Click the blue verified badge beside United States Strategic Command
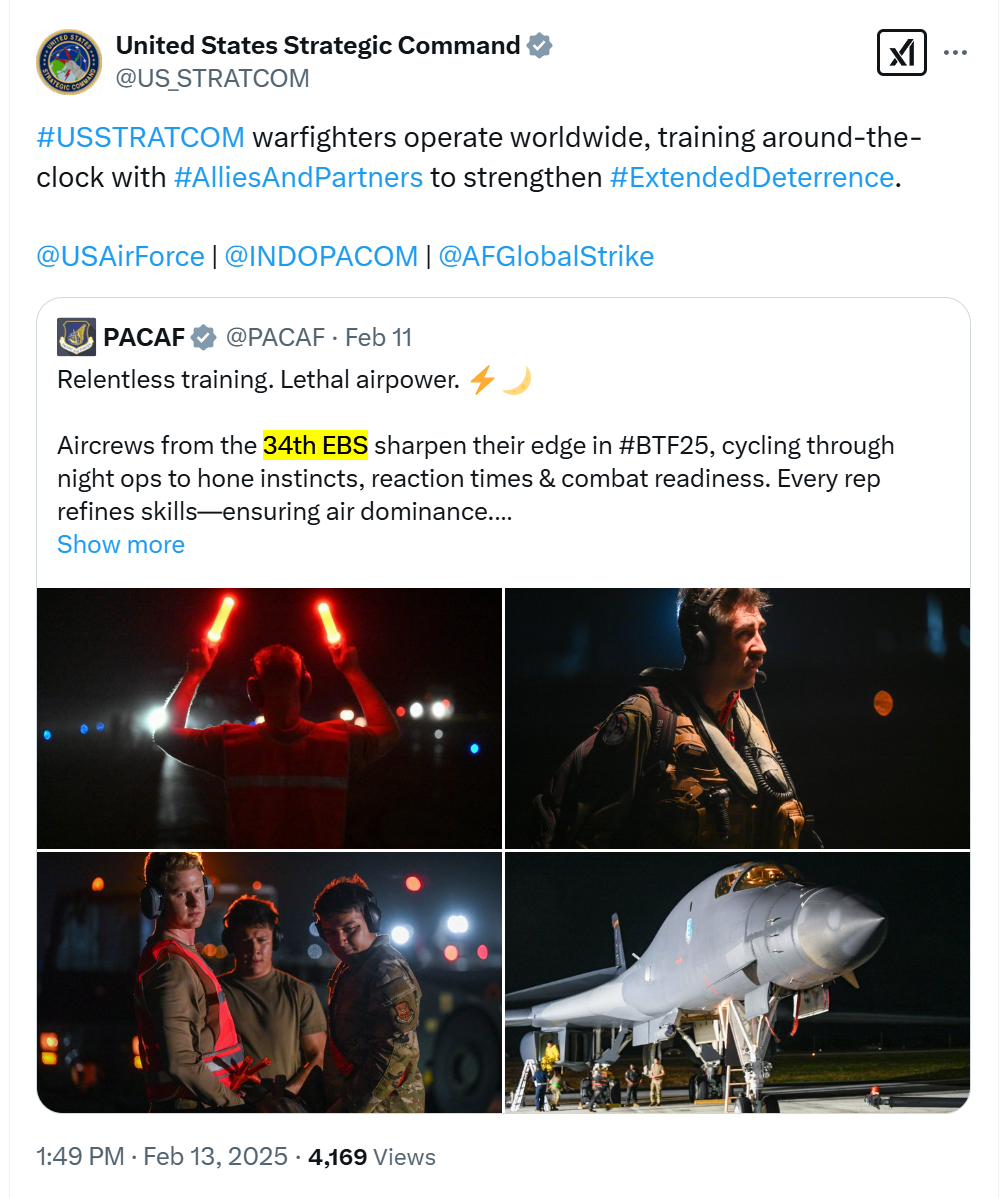 pos(540,46)
